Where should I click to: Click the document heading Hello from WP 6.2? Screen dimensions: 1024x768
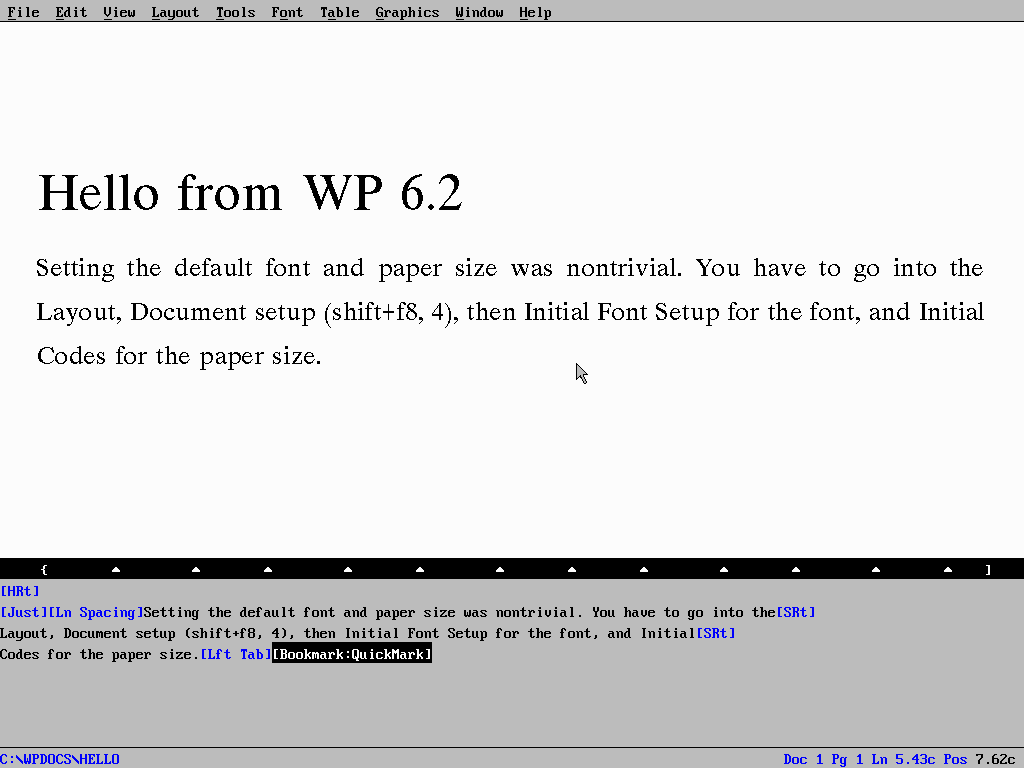point(249,193)
